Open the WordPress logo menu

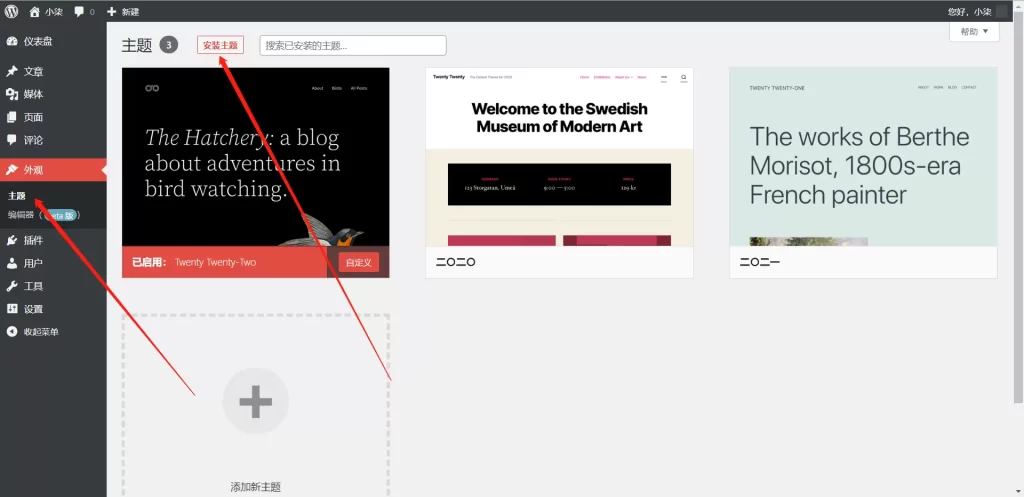point(12,11)
